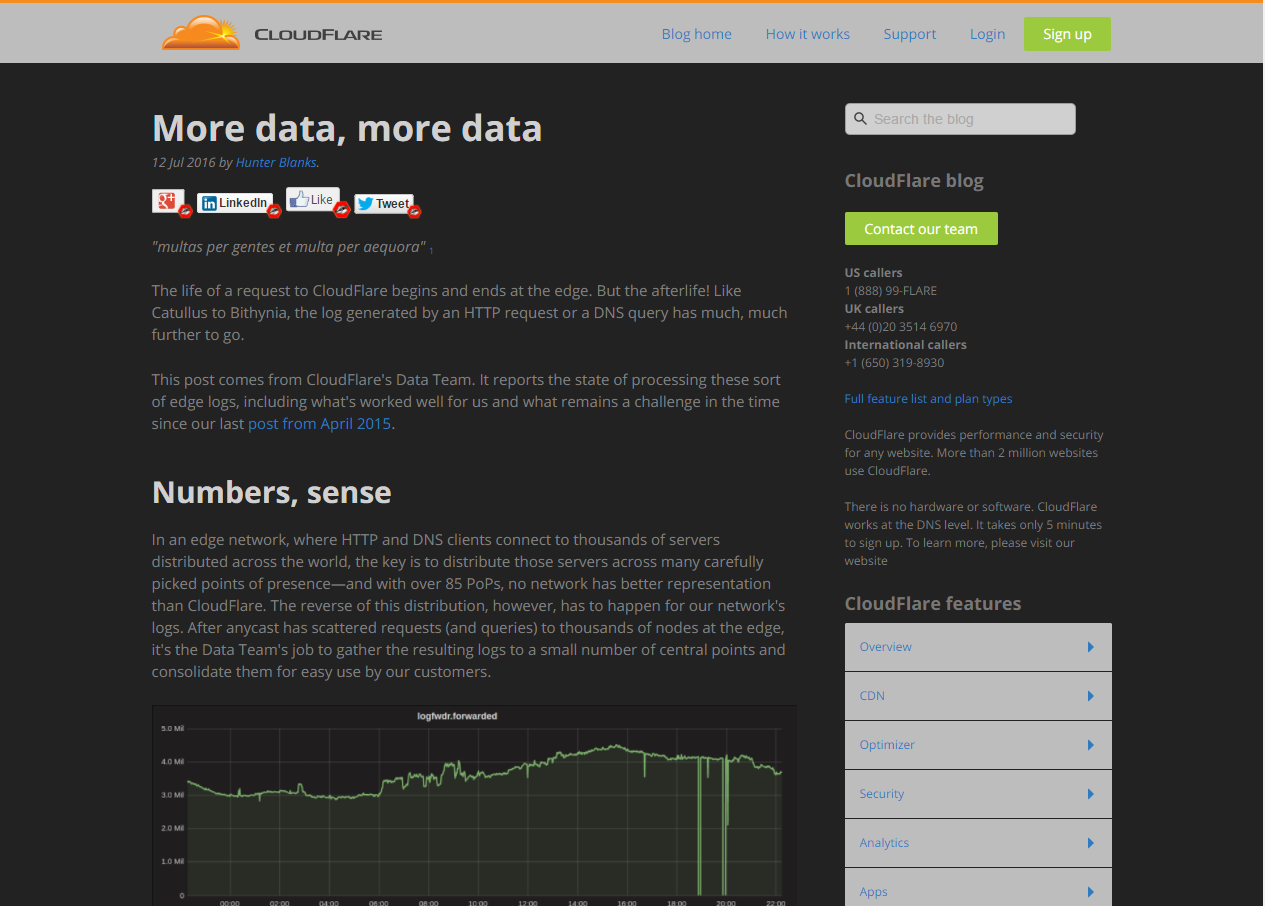Click the Contact our team button
Viewport: 1265px width, 906px height.
click(x=921, y=228)
